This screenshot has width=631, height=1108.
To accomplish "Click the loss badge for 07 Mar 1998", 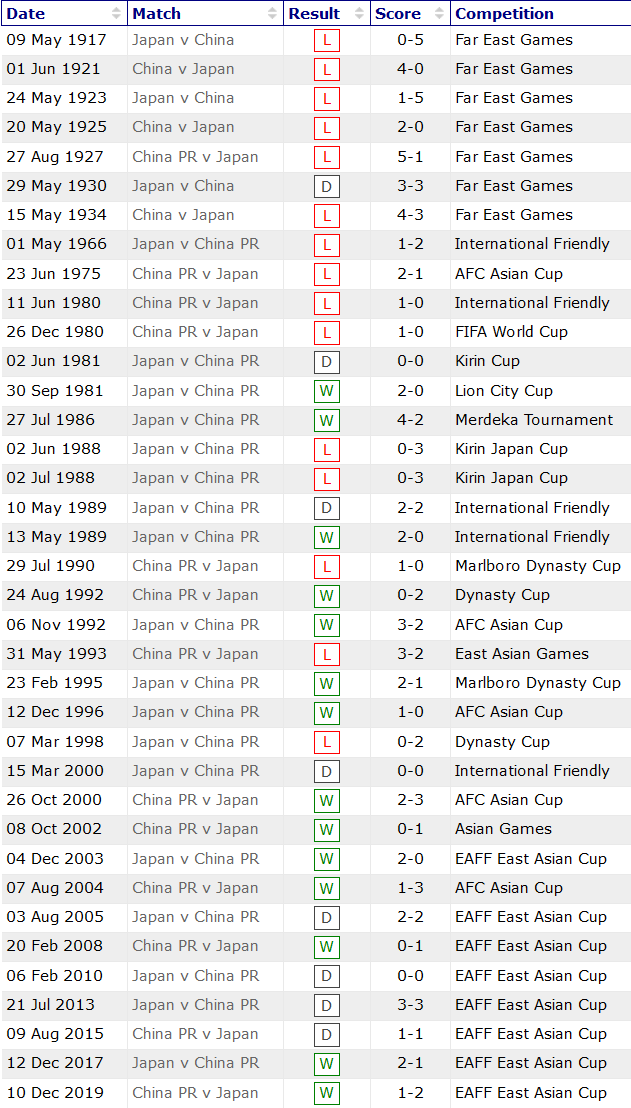I will coord(326,743).
